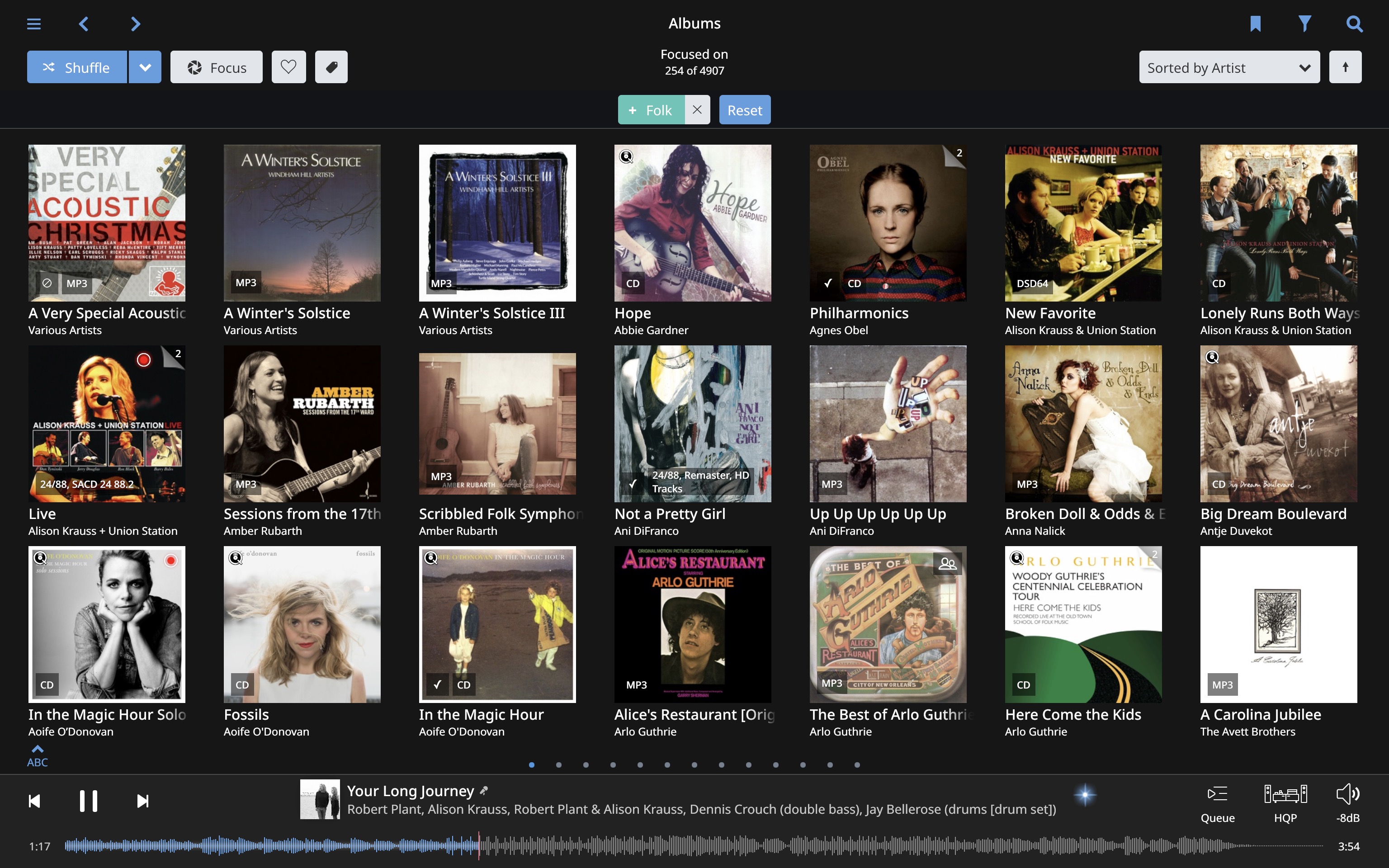
Task: Click the Reset focus button
Action: pyautogui.click(x=744, y=110)
